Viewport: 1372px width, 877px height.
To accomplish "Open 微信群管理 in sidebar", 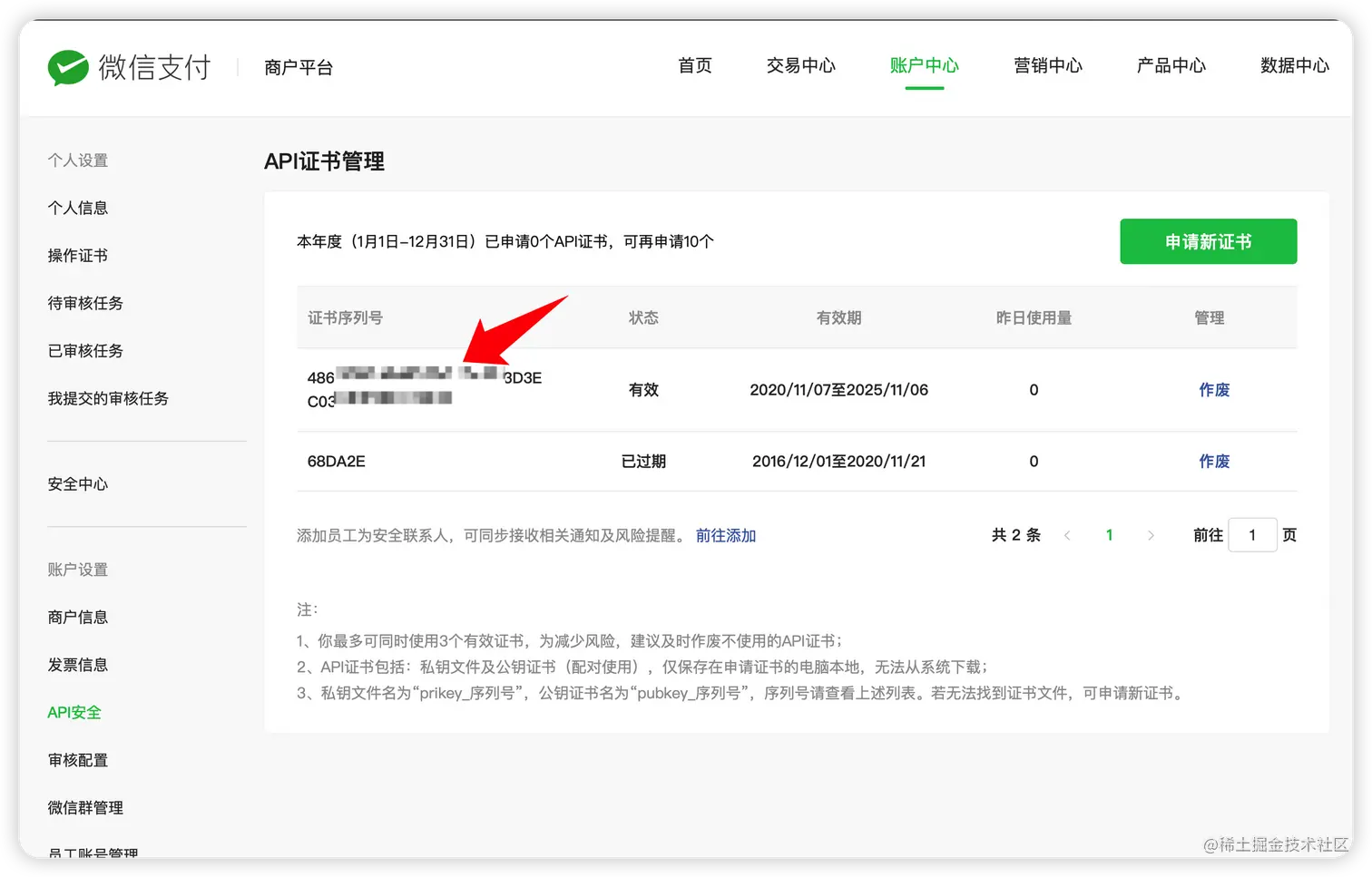I will 85,808.
